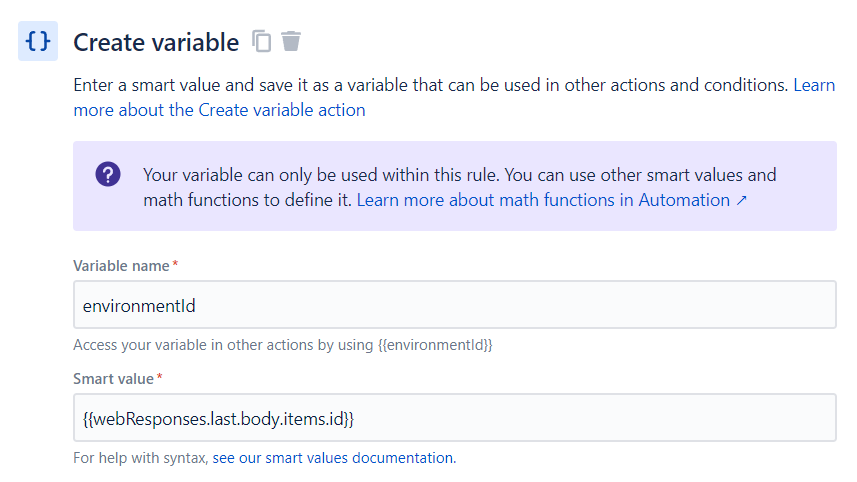Click the red asterisk beside Smart value
The image size is (857, 482).
[x=161, y=377]
